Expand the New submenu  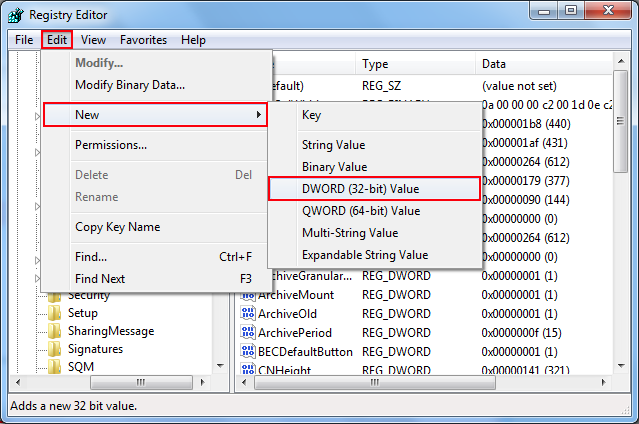(155, 115)
